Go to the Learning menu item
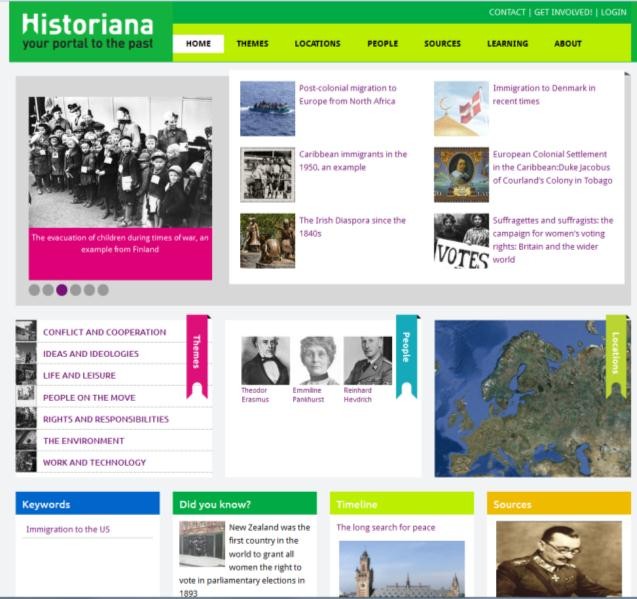The image size is (637, 599). (507, 44)
